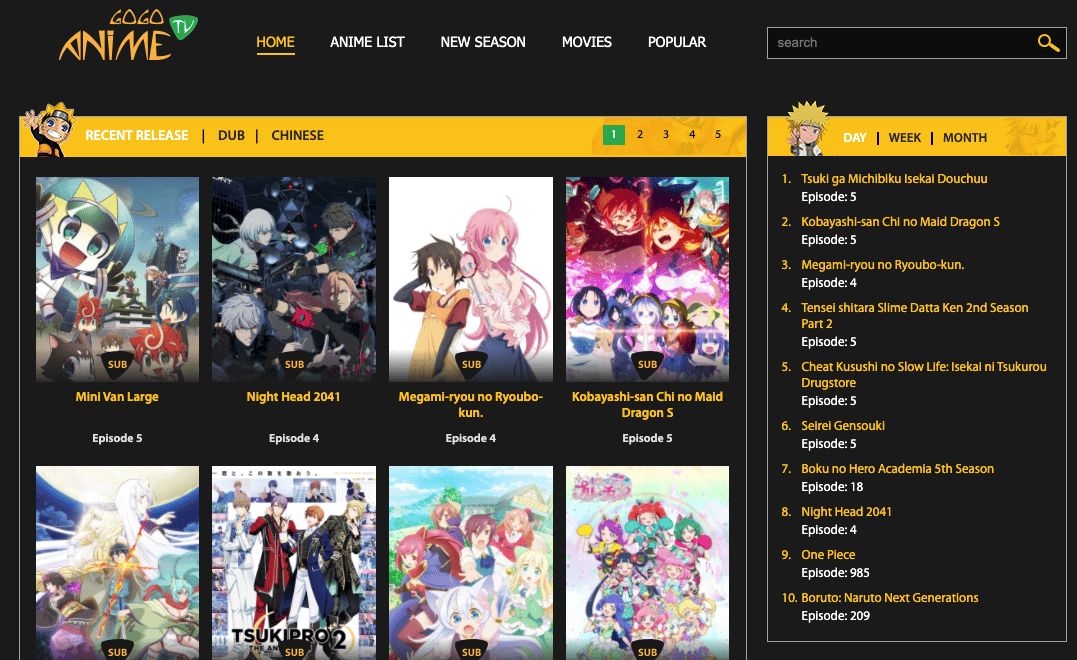Select pagination page 1
1077x660 pixels.
tap(614, 135)
